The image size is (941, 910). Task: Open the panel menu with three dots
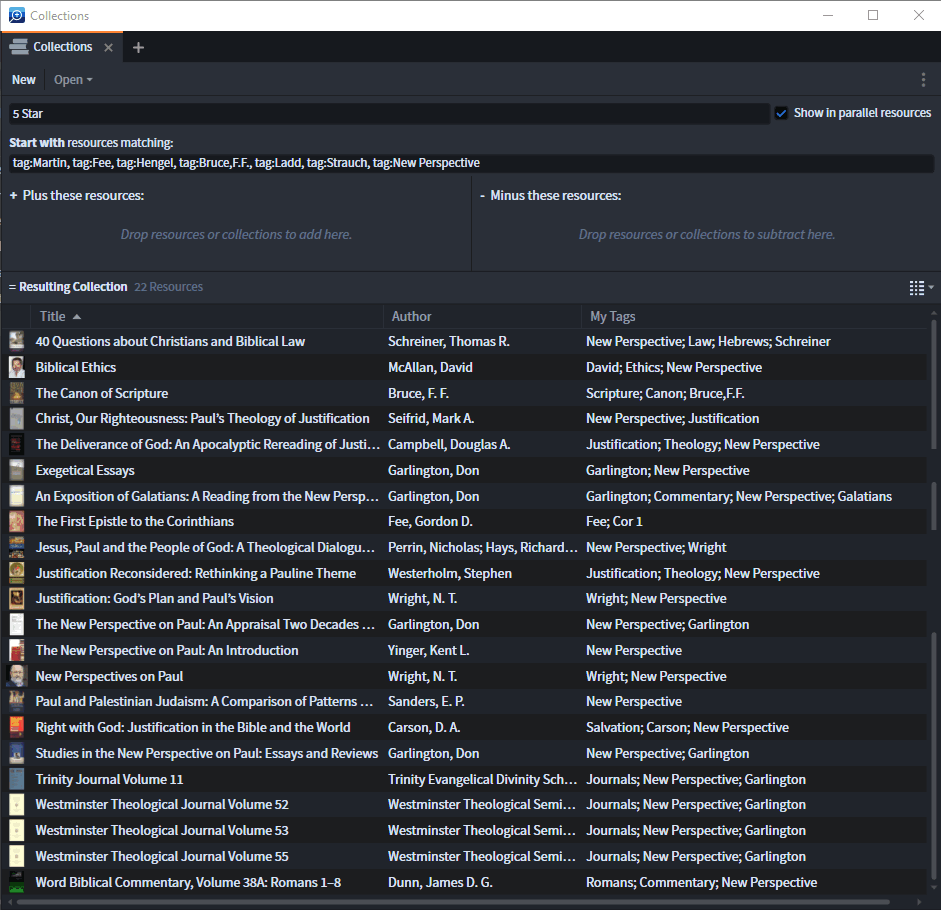(923, 80)
